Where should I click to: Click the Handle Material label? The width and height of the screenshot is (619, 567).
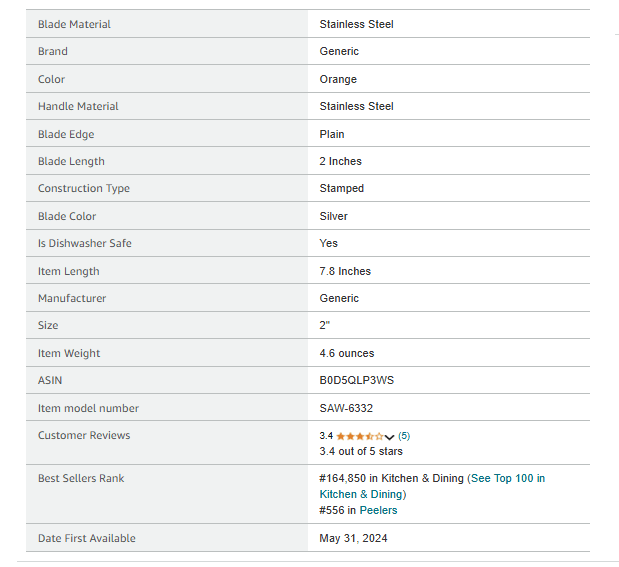coord(78,106)
